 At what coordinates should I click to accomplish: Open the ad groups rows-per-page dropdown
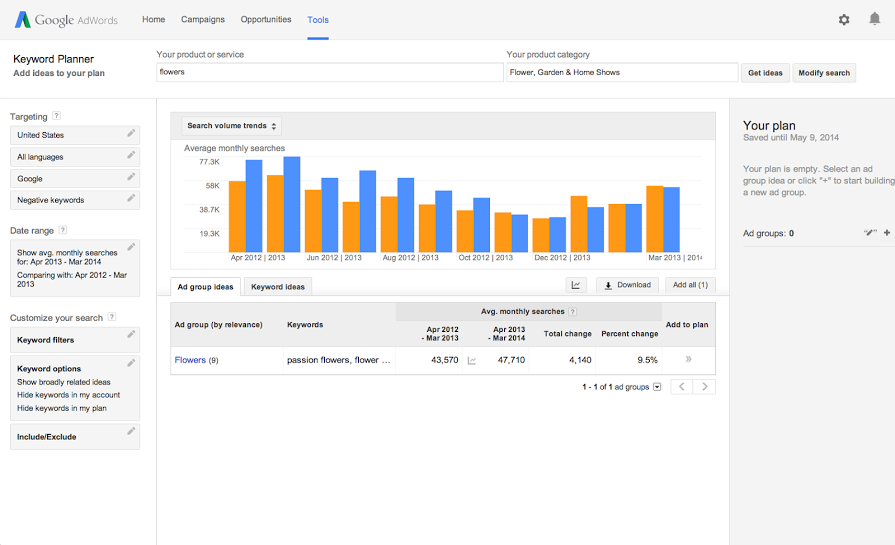coord(657,387)
